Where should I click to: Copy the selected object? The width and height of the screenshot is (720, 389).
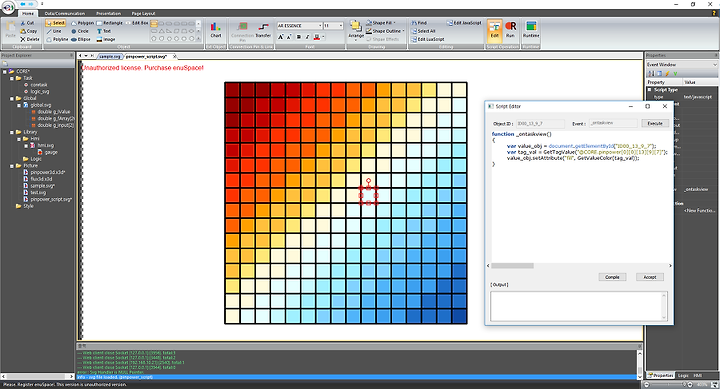tap(28, 31)
